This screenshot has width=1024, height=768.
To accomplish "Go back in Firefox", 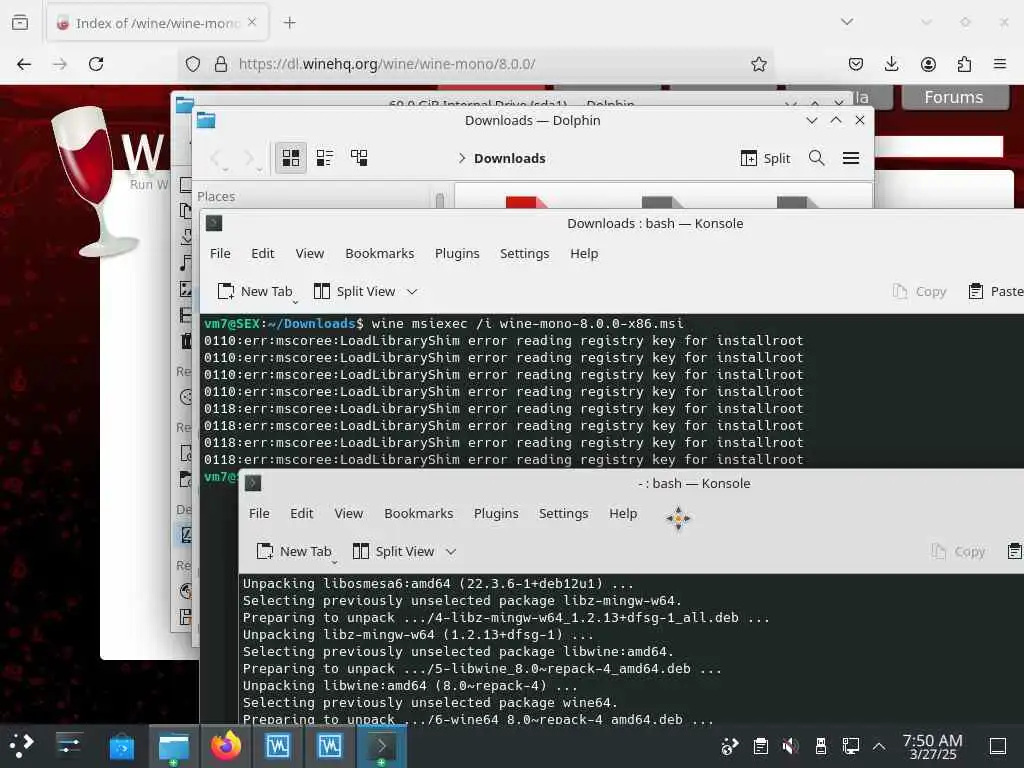I will (24, 64).
